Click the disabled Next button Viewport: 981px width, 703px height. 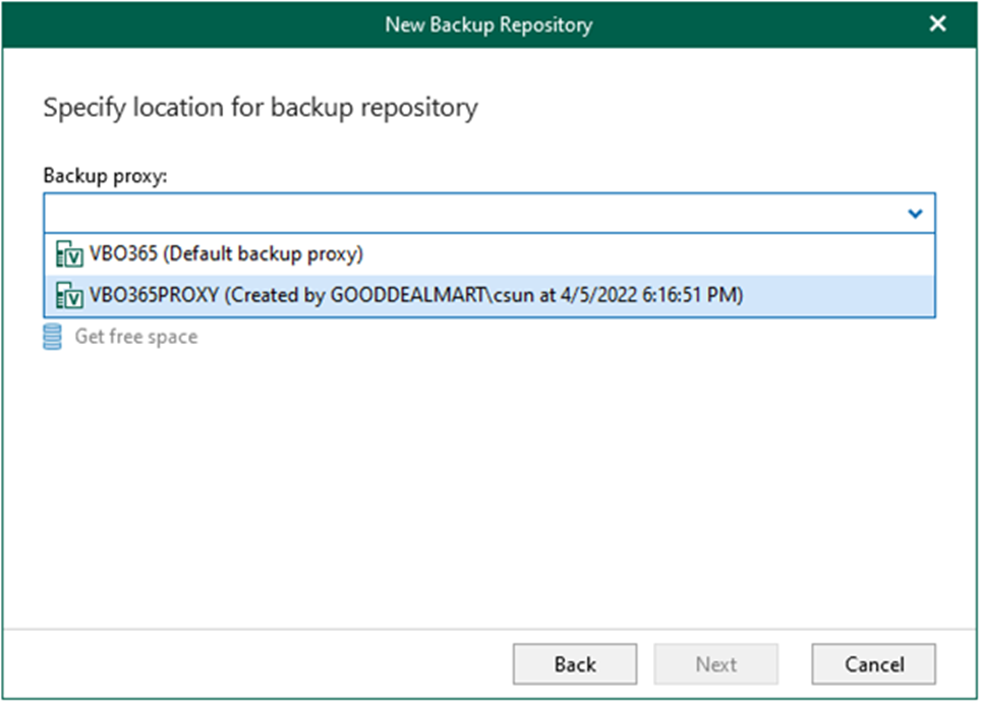tap(716, 664)
